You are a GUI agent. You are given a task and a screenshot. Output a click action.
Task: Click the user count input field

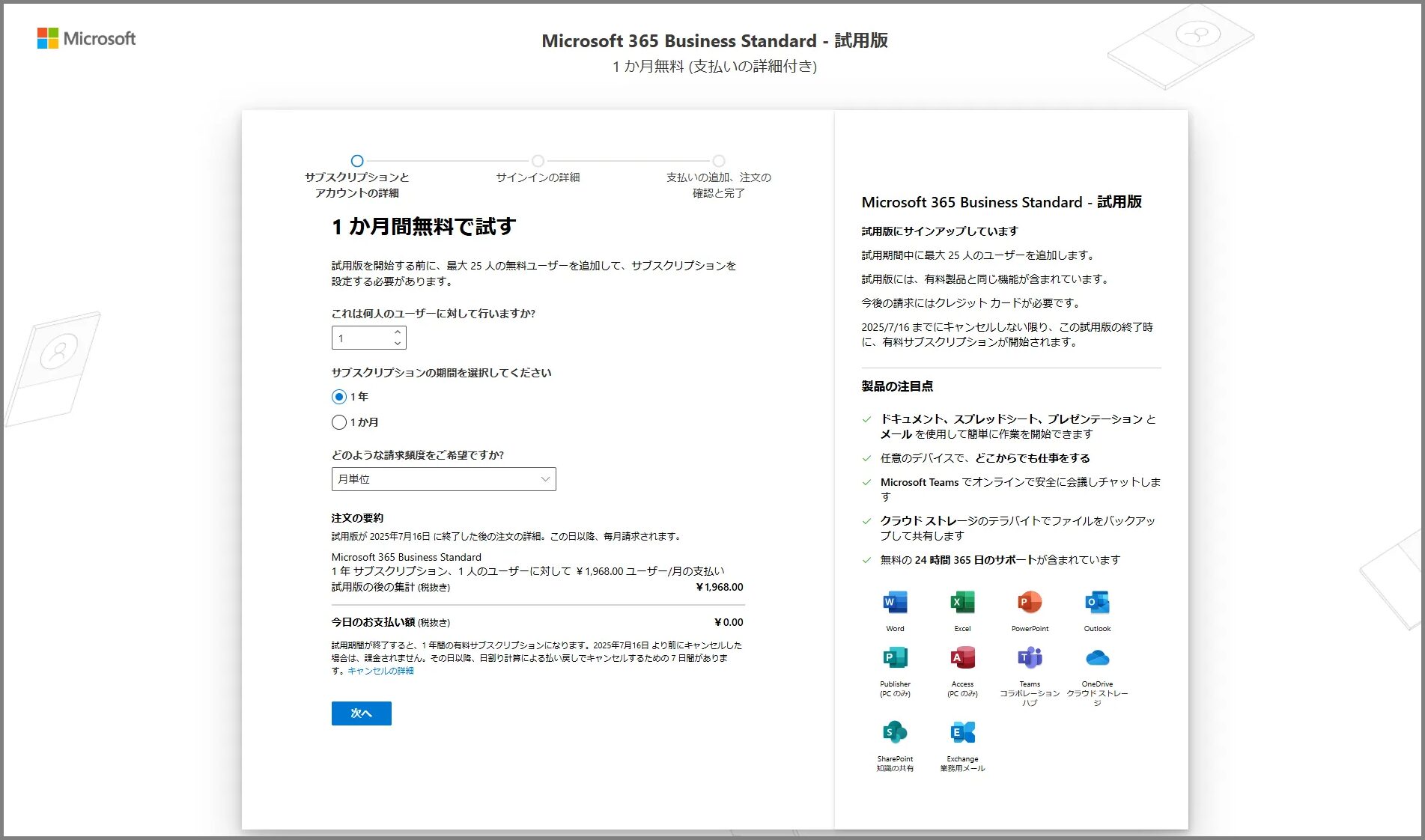click(x=362, y=338)
